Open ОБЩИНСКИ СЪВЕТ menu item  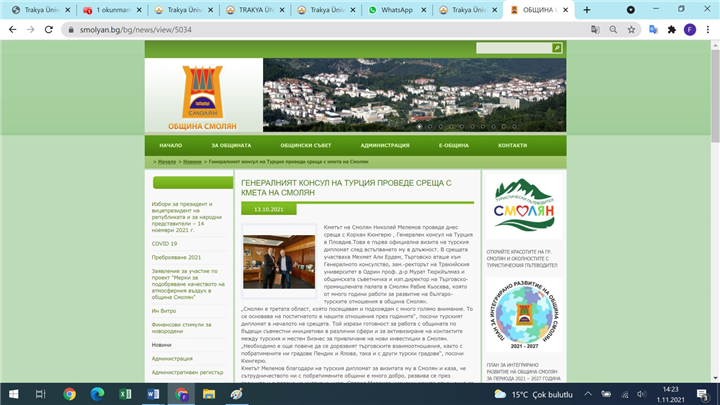pos(306,145)
